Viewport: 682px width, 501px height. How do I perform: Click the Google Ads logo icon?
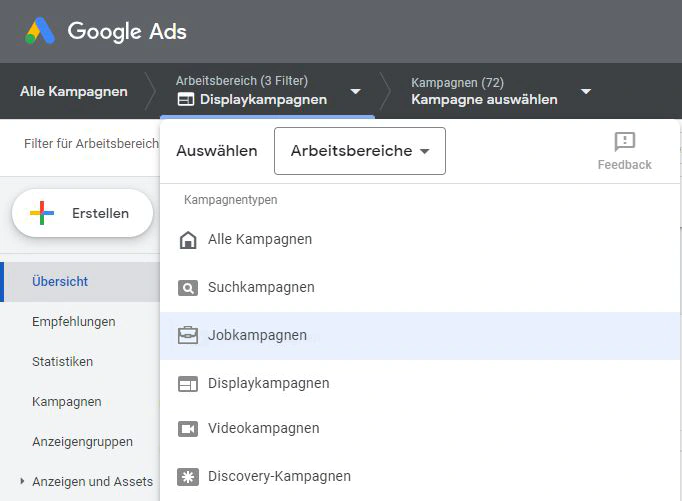[x=40, y=31]
